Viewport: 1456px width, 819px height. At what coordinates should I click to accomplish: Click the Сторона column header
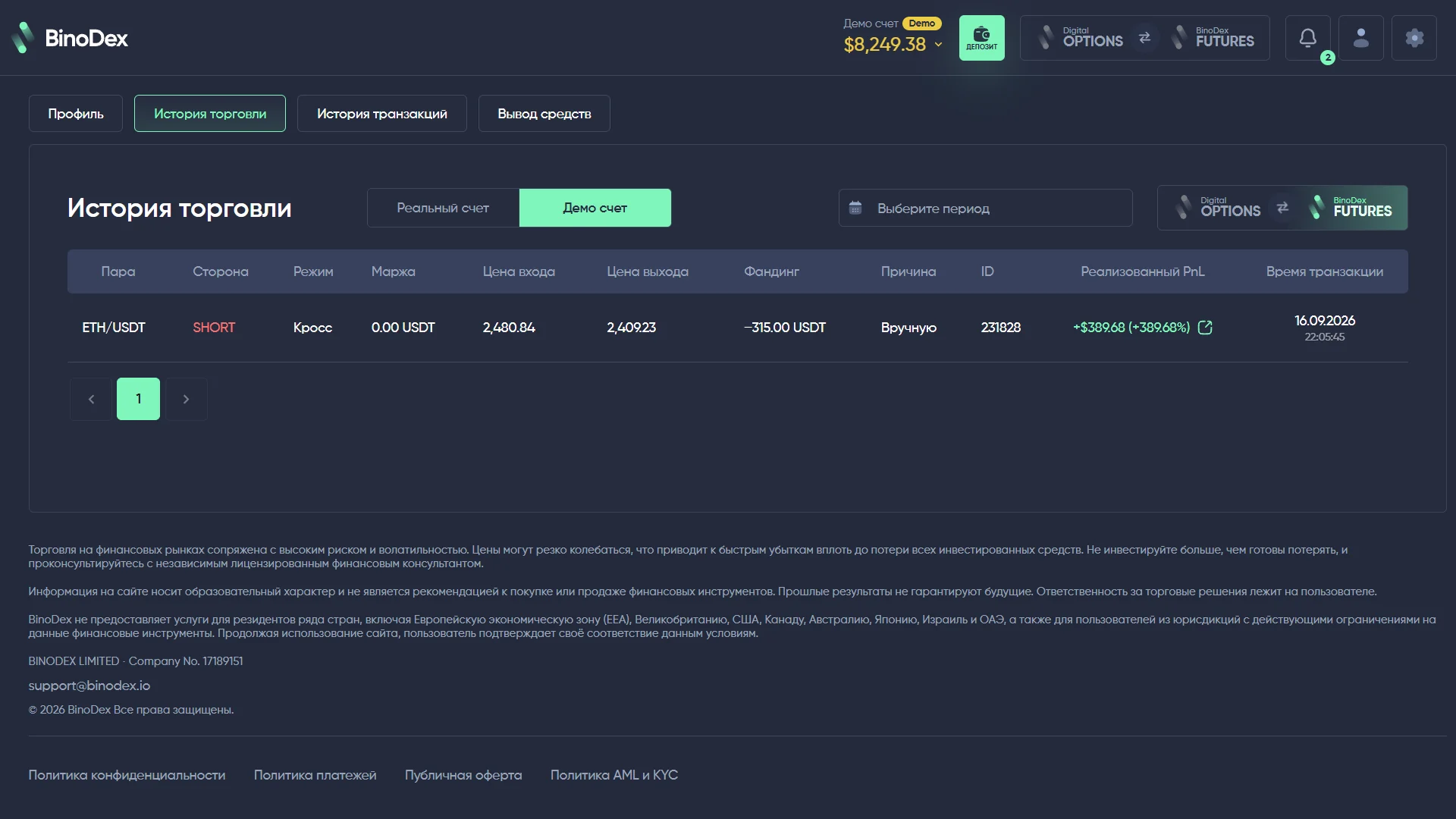click(220, 271)
